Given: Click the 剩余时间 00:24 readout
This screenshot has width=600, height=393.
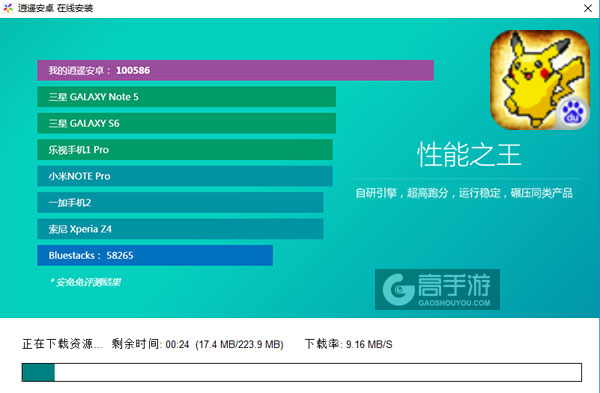Looking at the screenshot, I should click(150, 344).
